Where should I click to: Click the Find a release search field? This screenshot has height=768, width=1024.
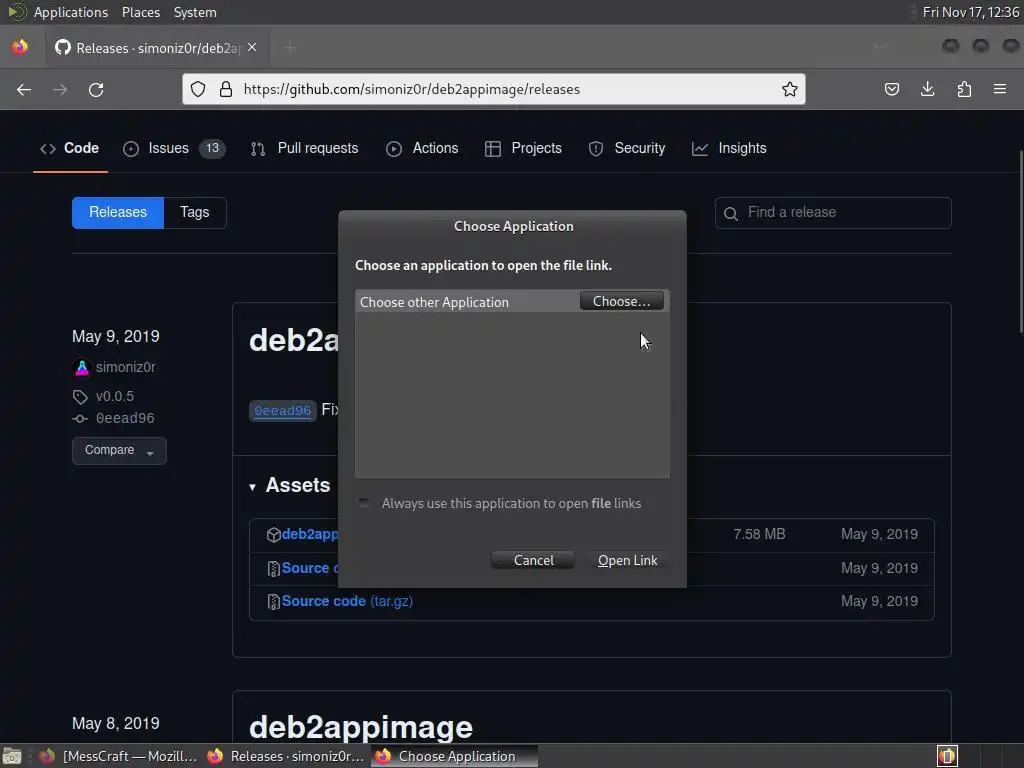coord(833,213)
